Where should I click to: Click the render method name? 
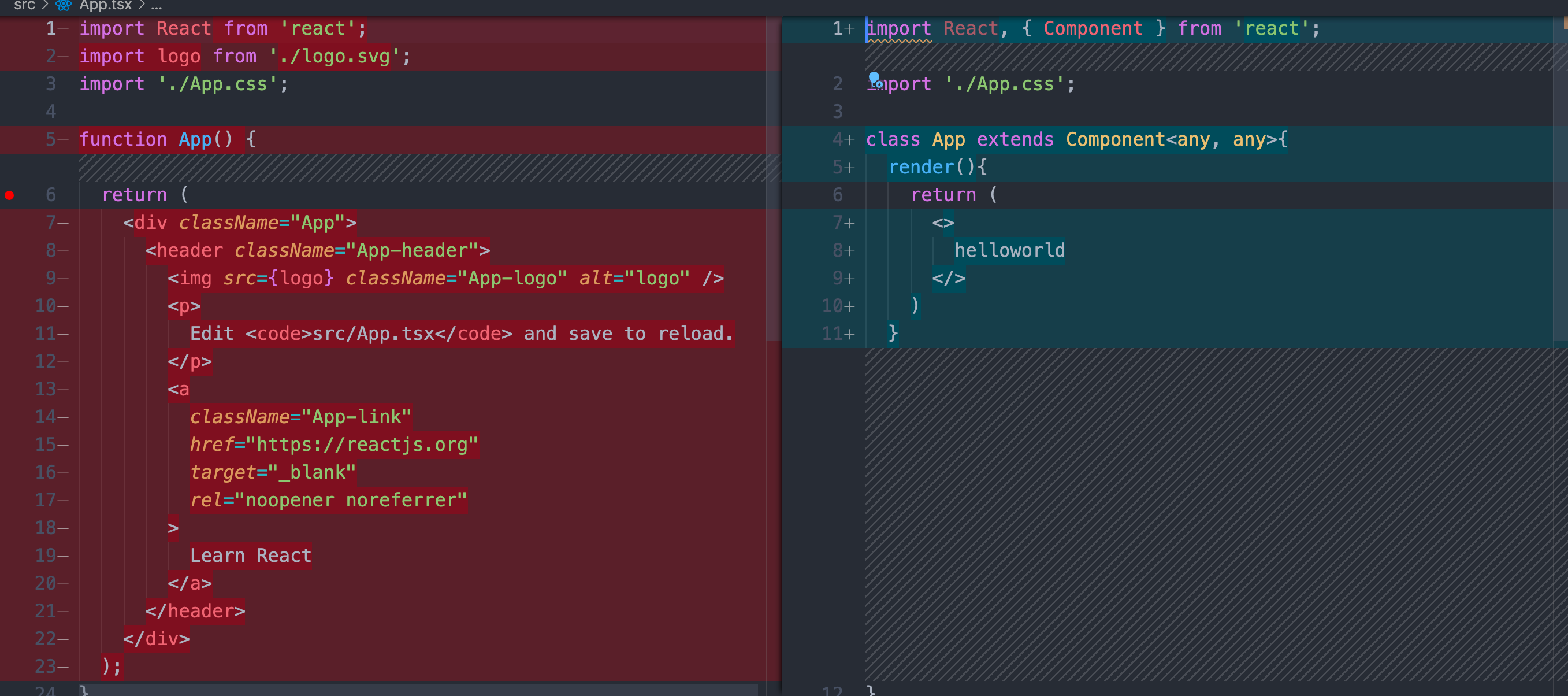click(x=921, y=168)
